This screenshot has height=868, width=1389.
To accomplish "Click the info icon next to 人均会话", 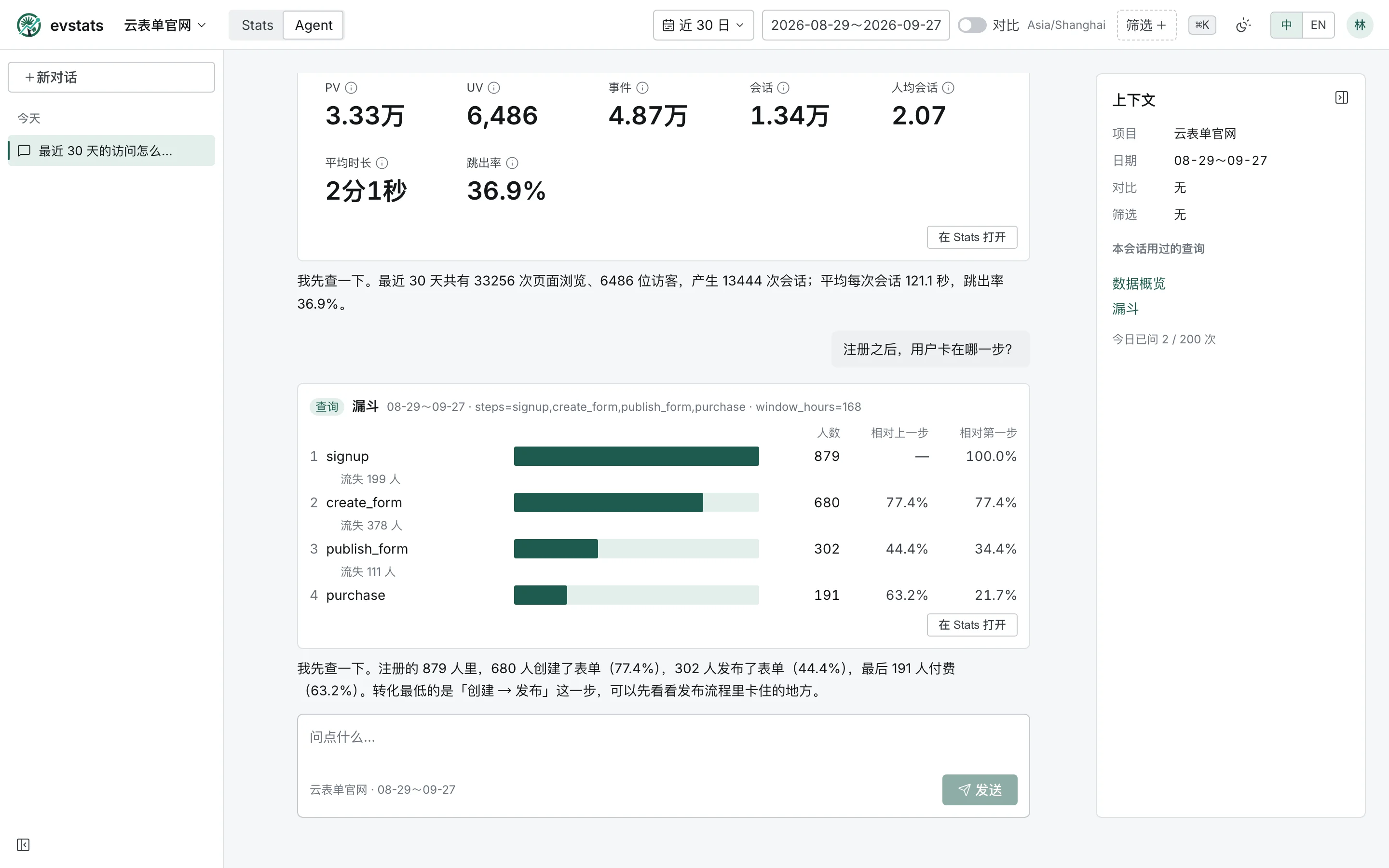I will [x=948, y=88].
